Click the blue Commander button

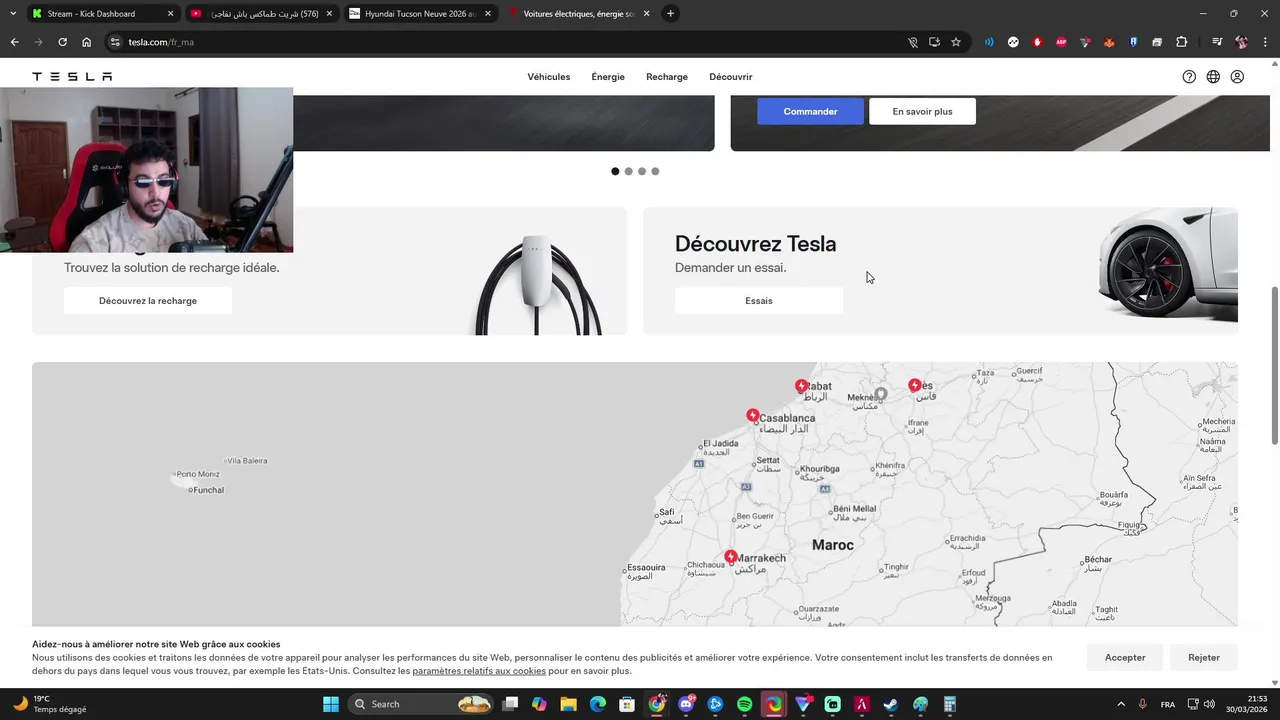coord(810,111)
